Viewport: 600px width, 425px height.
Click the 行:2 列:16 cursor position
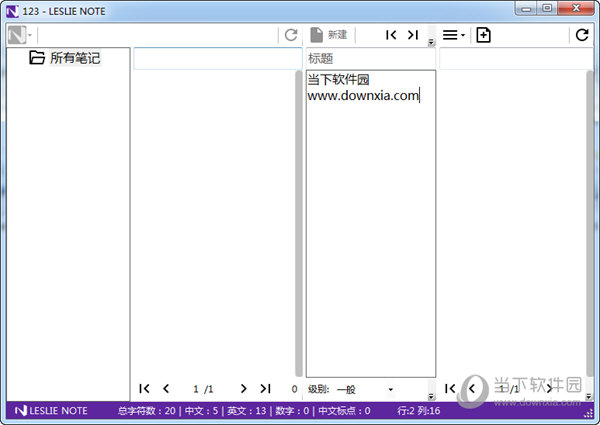point(419,411)
